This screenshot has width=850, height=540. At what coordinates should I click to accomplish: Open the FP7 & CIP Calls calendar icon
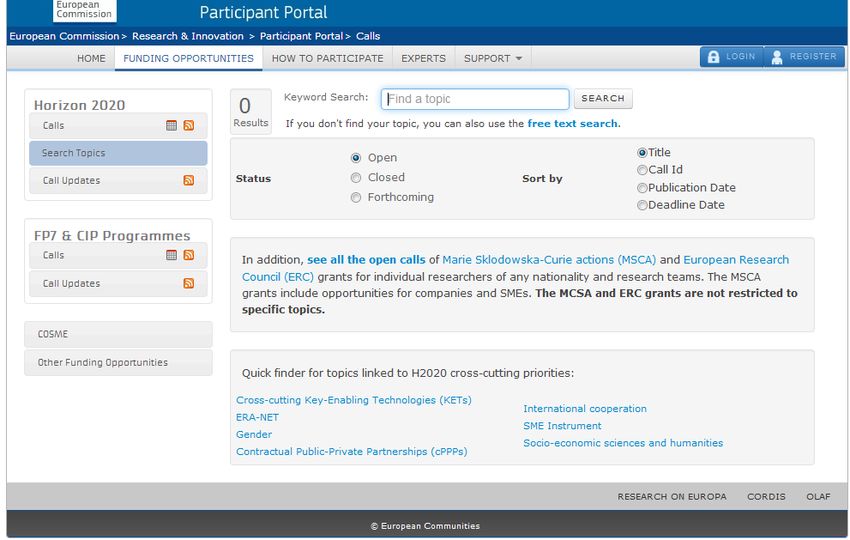pos(171,255)
